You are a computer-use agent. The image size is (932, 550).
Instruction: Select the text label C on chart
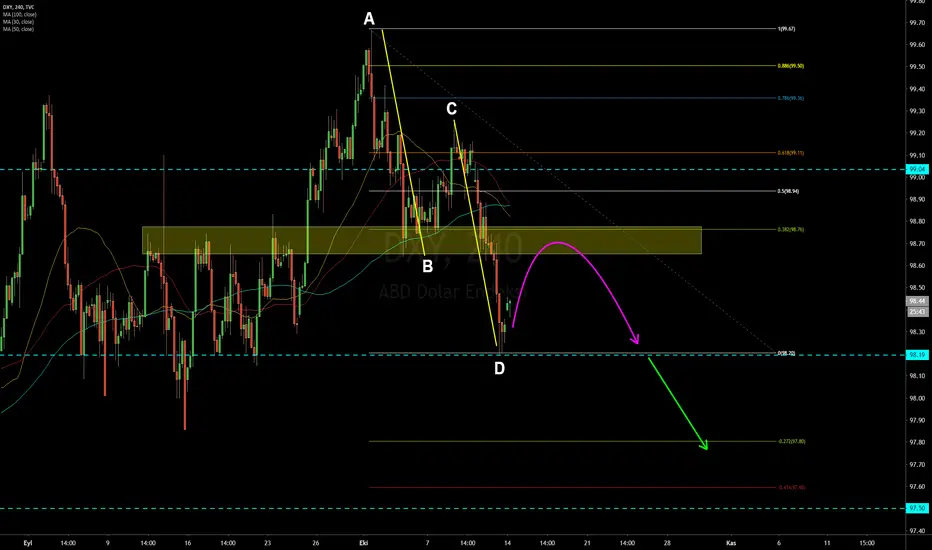[x=451, y=109]
